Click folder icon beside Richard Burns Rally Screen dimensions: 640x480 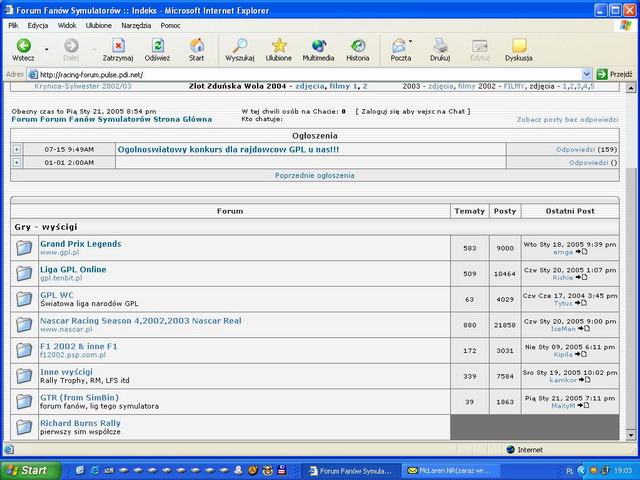click(x=24, y=427)
